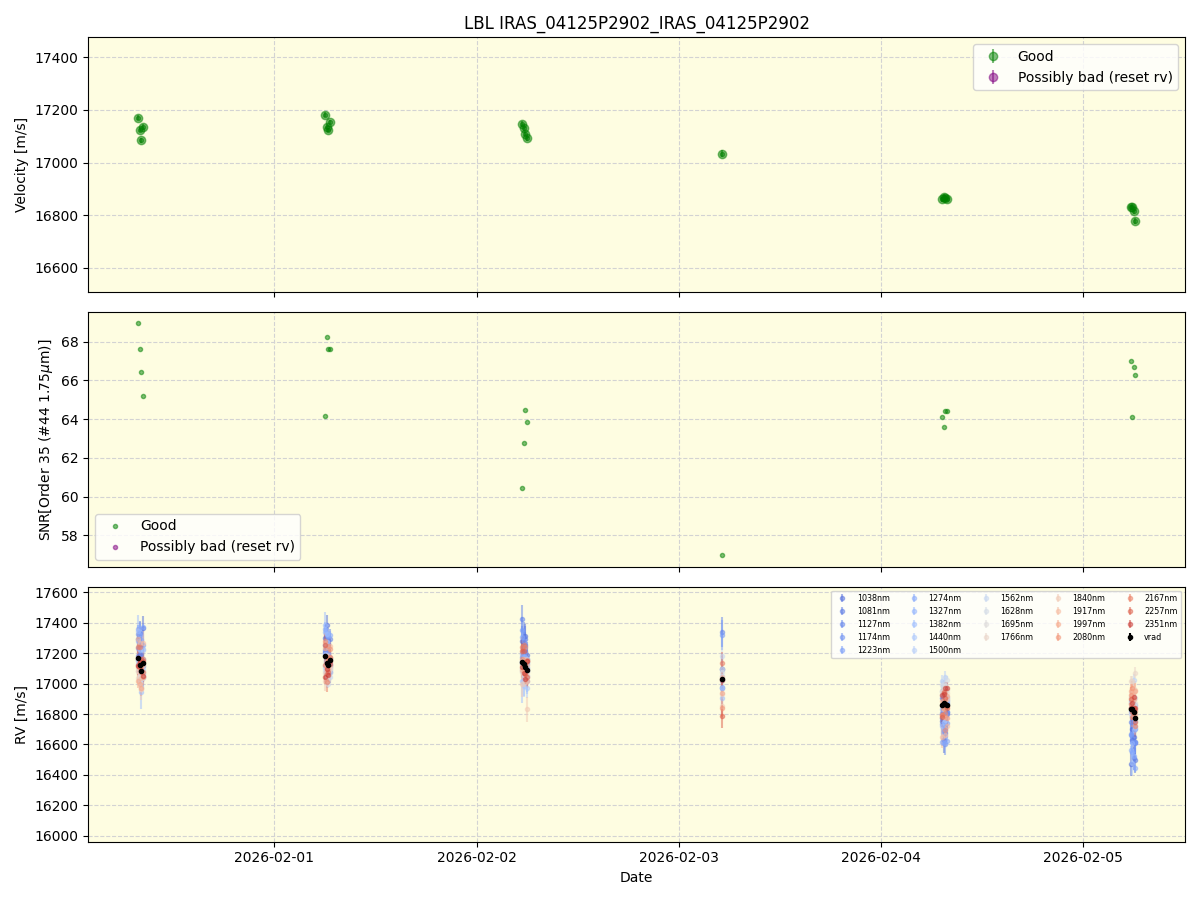Image resolution: width=1200 pixels, height=900 pixels.
Task: Click purple marker in velocity panel legend
Action: click(993, 77)
